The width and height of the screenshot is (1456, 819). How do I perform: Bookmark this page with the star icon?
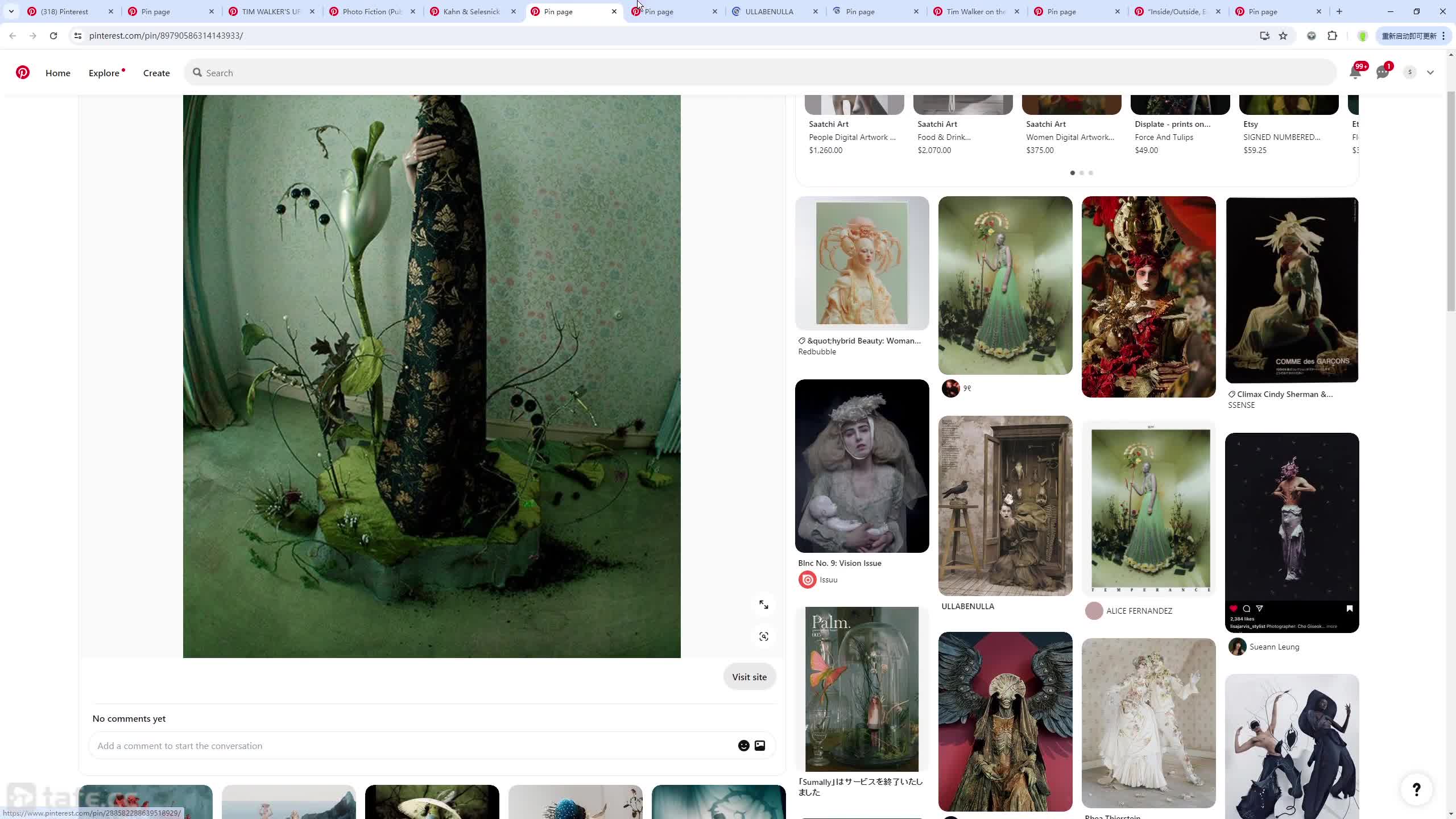click(1283, 36)
